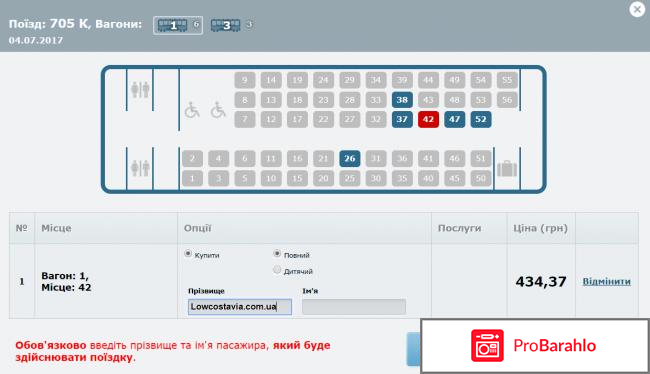The width and height of the screenshot is (650, 374).
Task: Select wagon 1 tab in header
Action: [178, 25]
